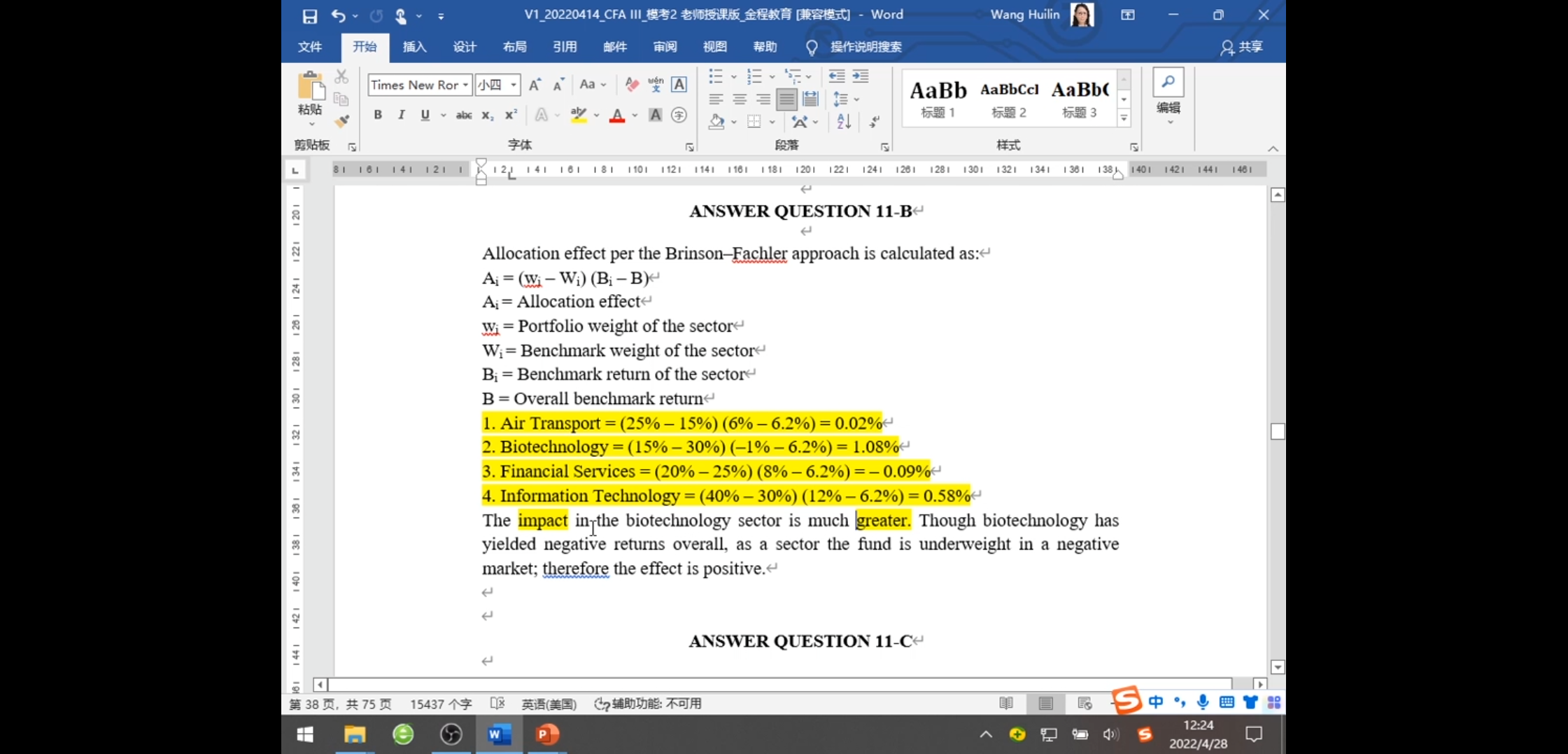The width and height of the screenshot is (1568, 754).
Task: Click the 共享 share button
Action: (x=1242, y=47)
